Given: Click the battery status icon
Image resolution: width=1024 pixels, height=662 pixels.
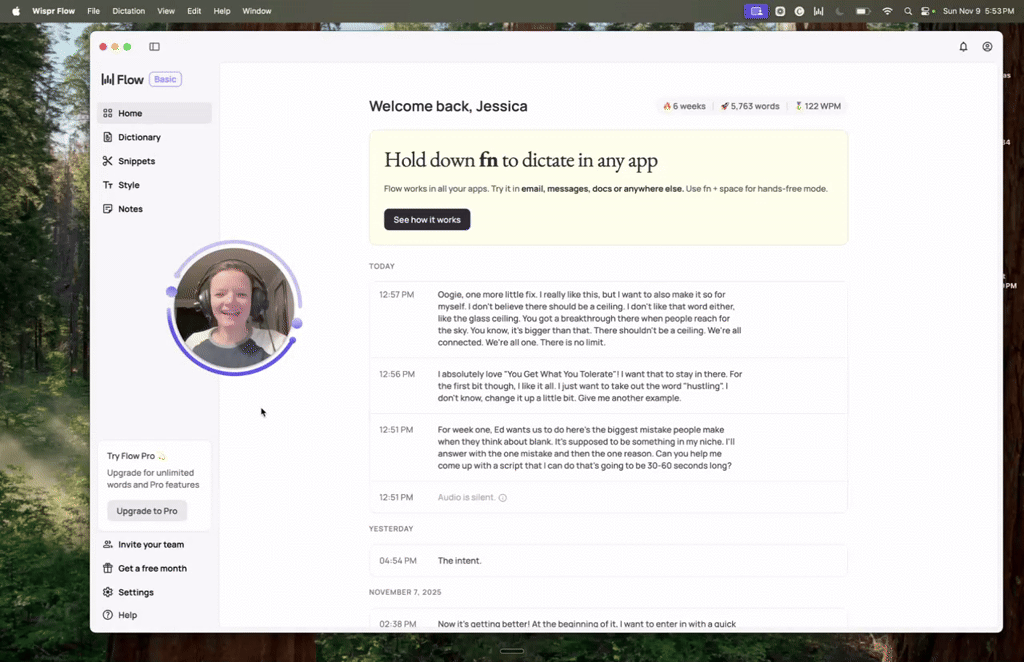Looking at the screenshot, I should coord(863,11).
